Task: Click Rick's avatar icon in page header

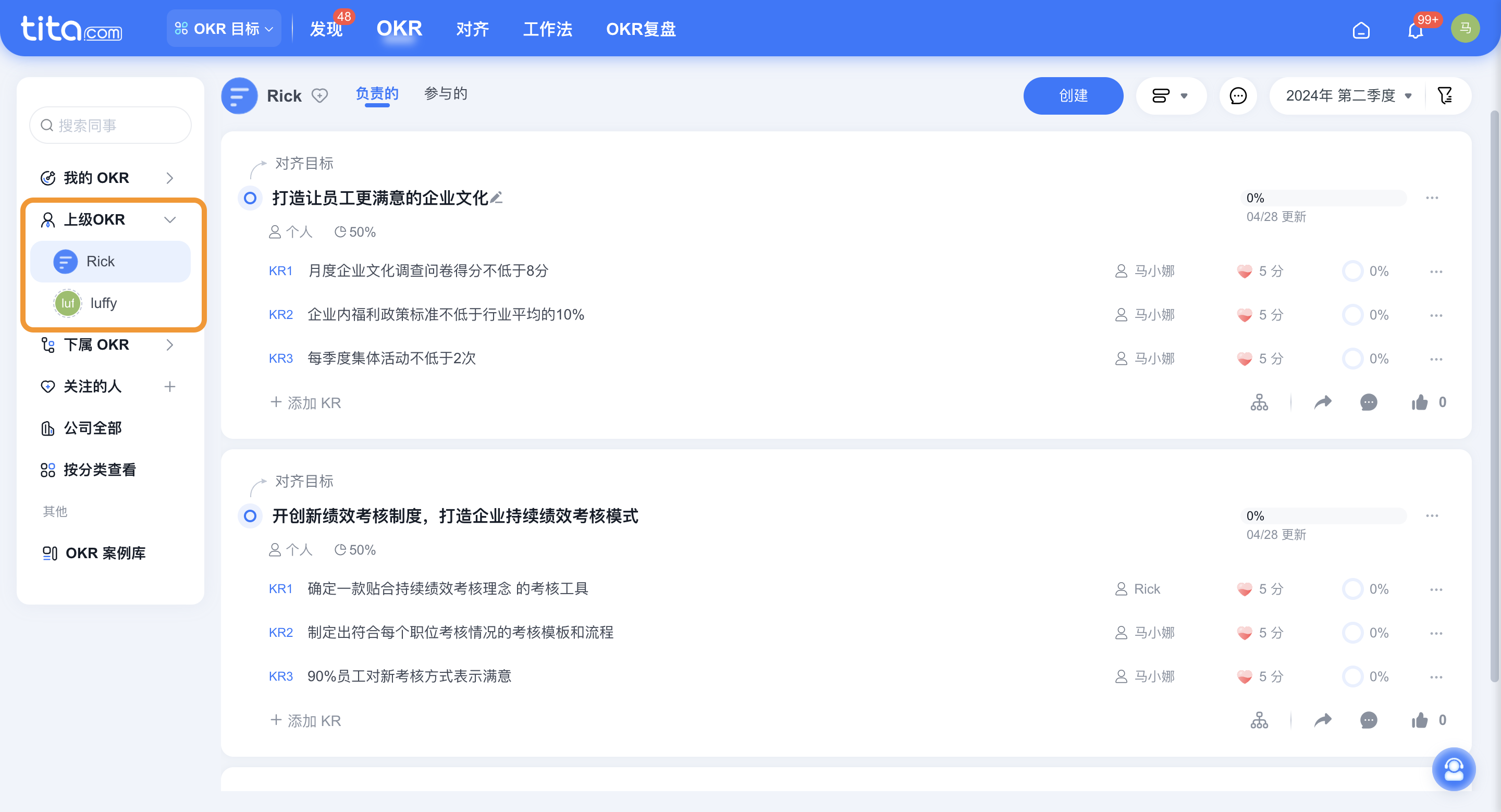Action: (239, 95)
